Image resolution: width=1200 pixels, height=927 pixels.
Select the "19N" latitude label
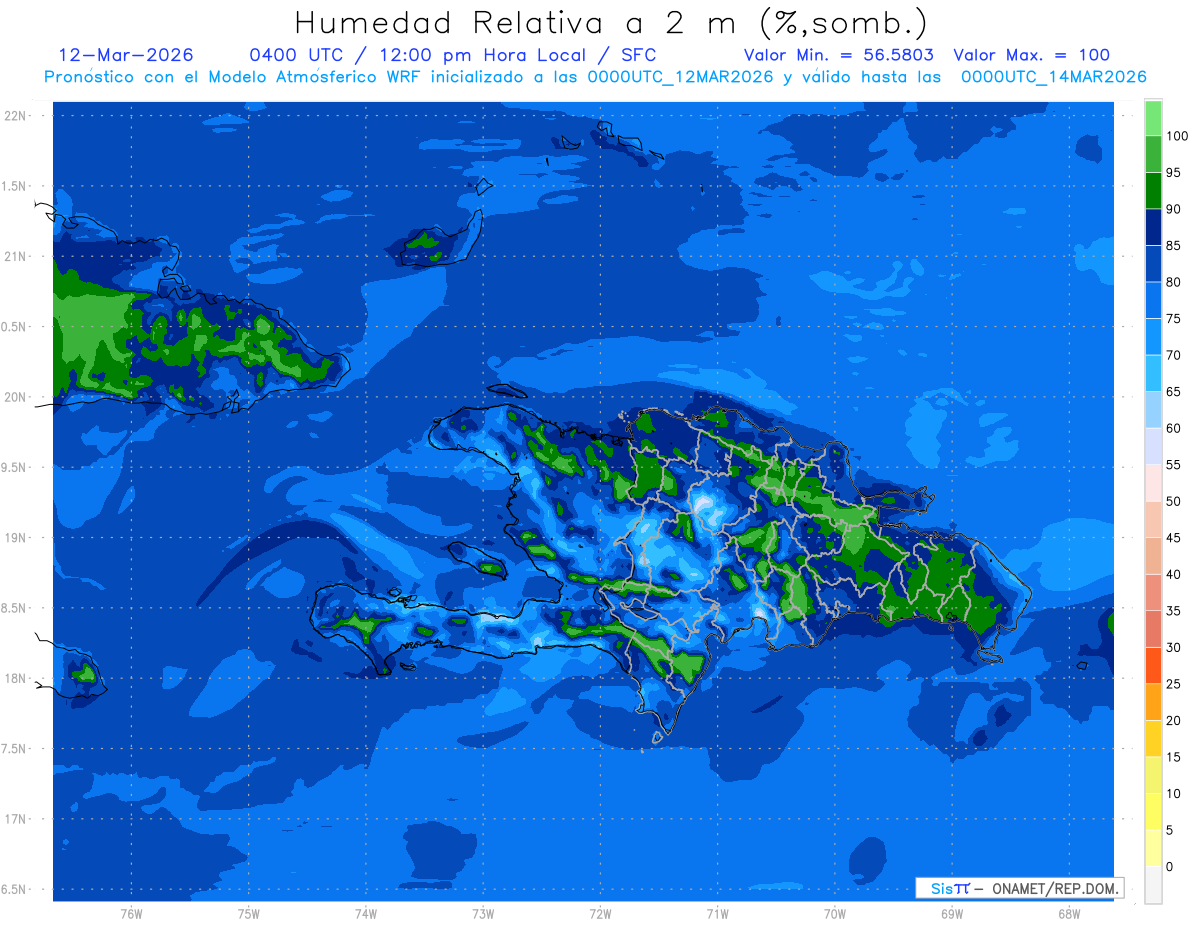[x=16, y=538]
